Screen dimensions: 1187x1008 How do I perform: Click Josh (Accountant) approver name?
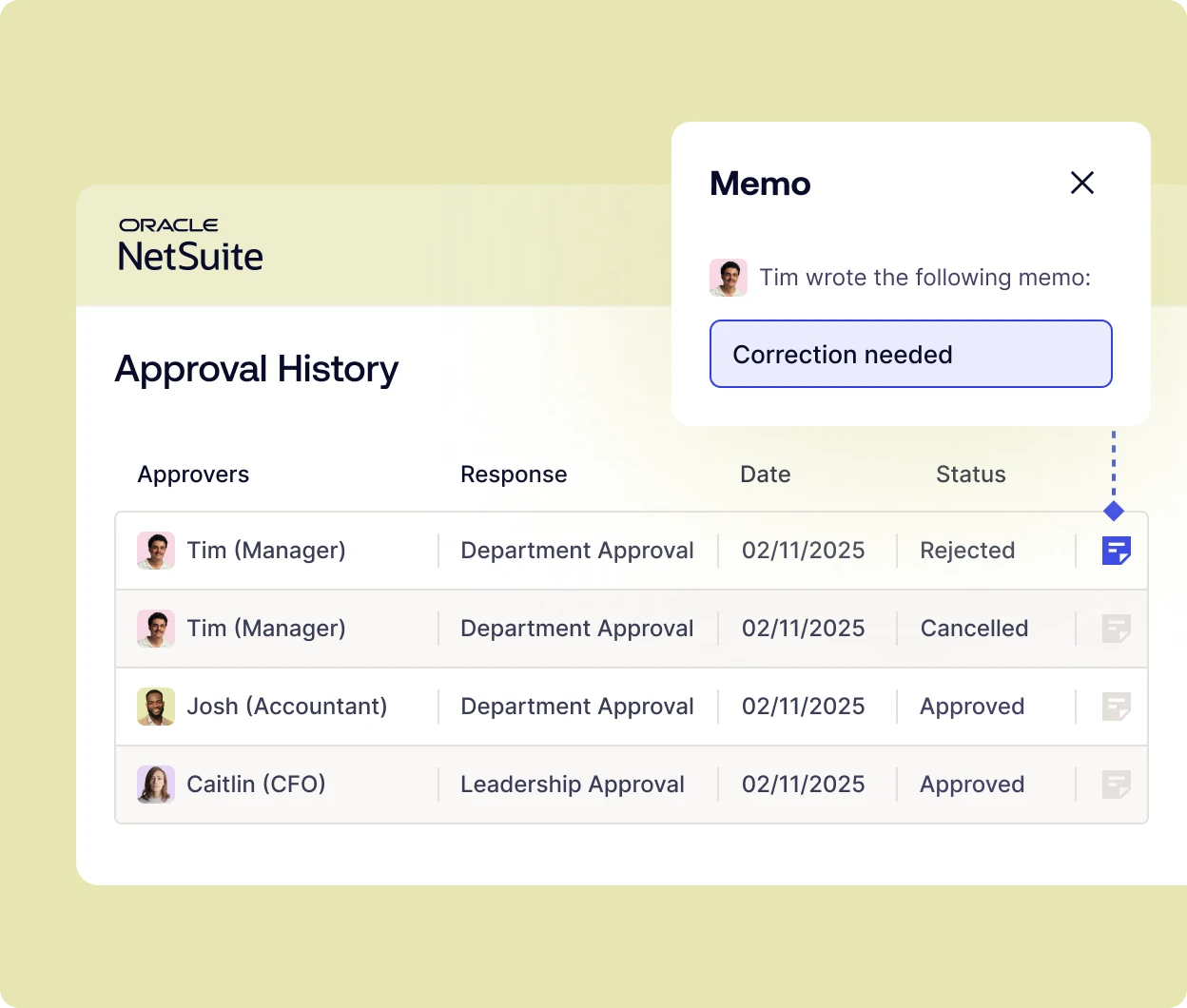286,707
